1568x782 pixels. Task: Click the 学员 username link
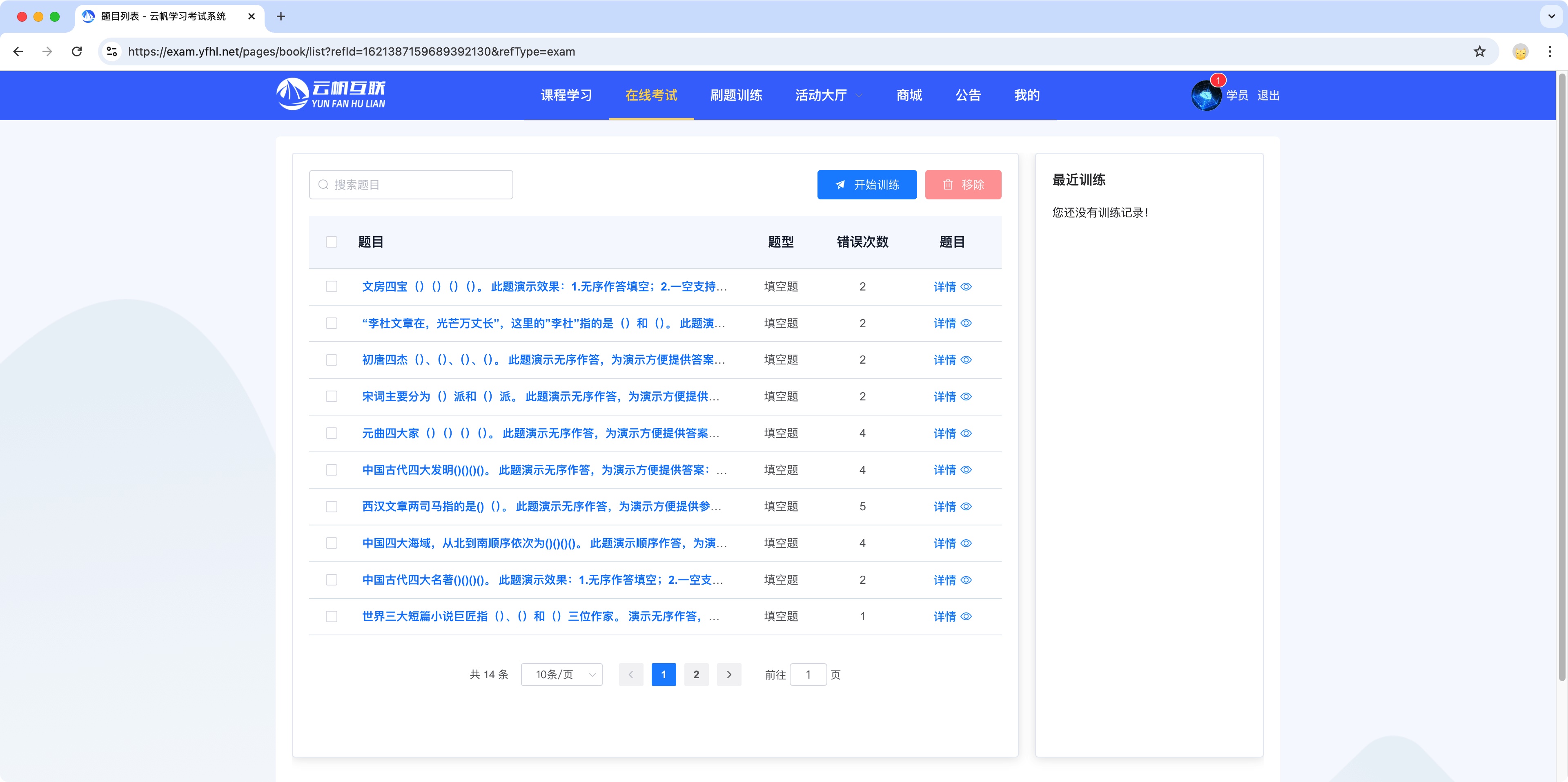point(1237,95)
